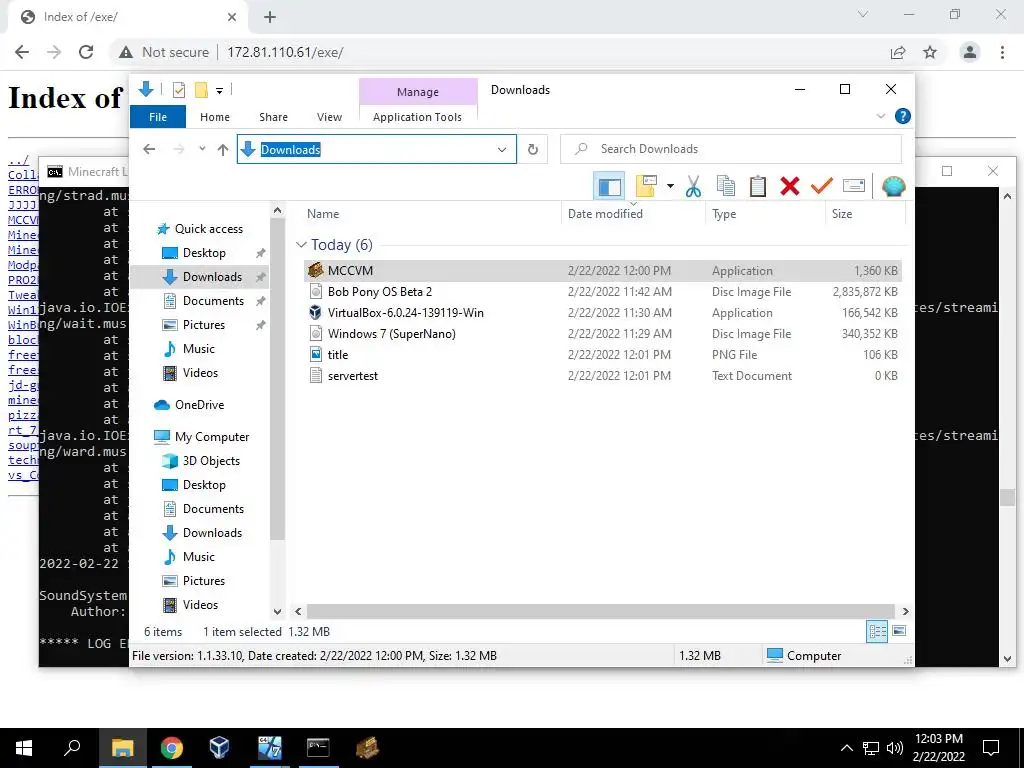Open the Explorer Help question mark icon
Viewport: 1024px width, 768px height.
(x=903, y=116)
